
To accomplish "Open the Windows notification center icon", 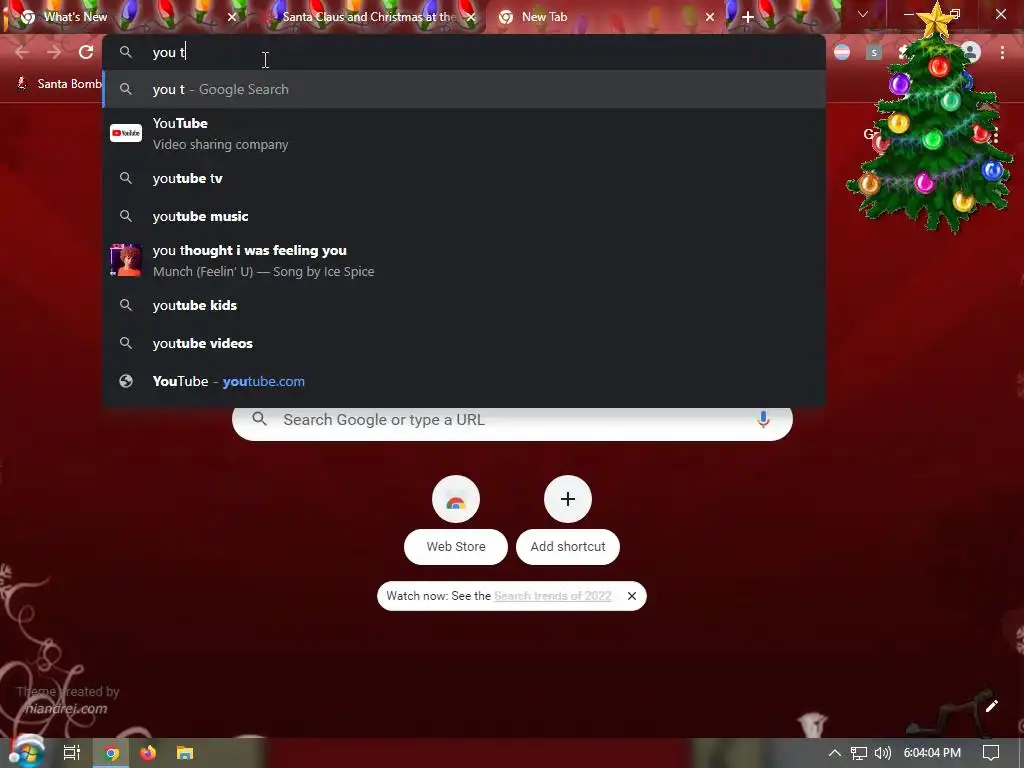I will point(991,753).
